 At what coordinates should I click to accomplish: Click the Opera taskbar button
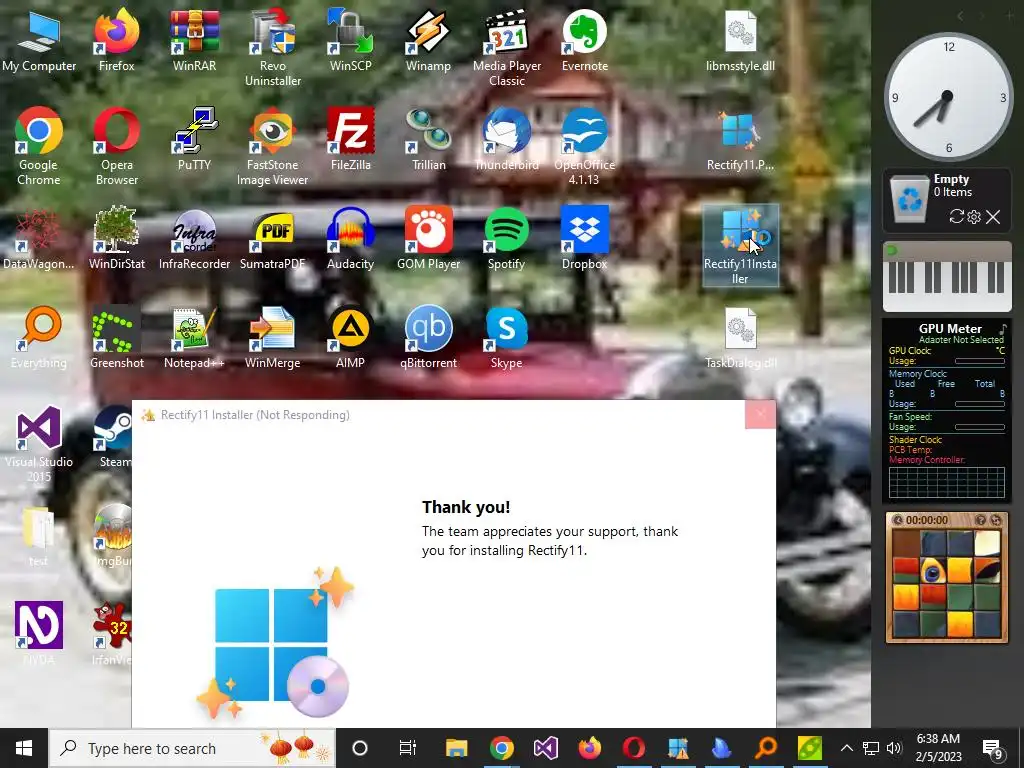[633, 748]
